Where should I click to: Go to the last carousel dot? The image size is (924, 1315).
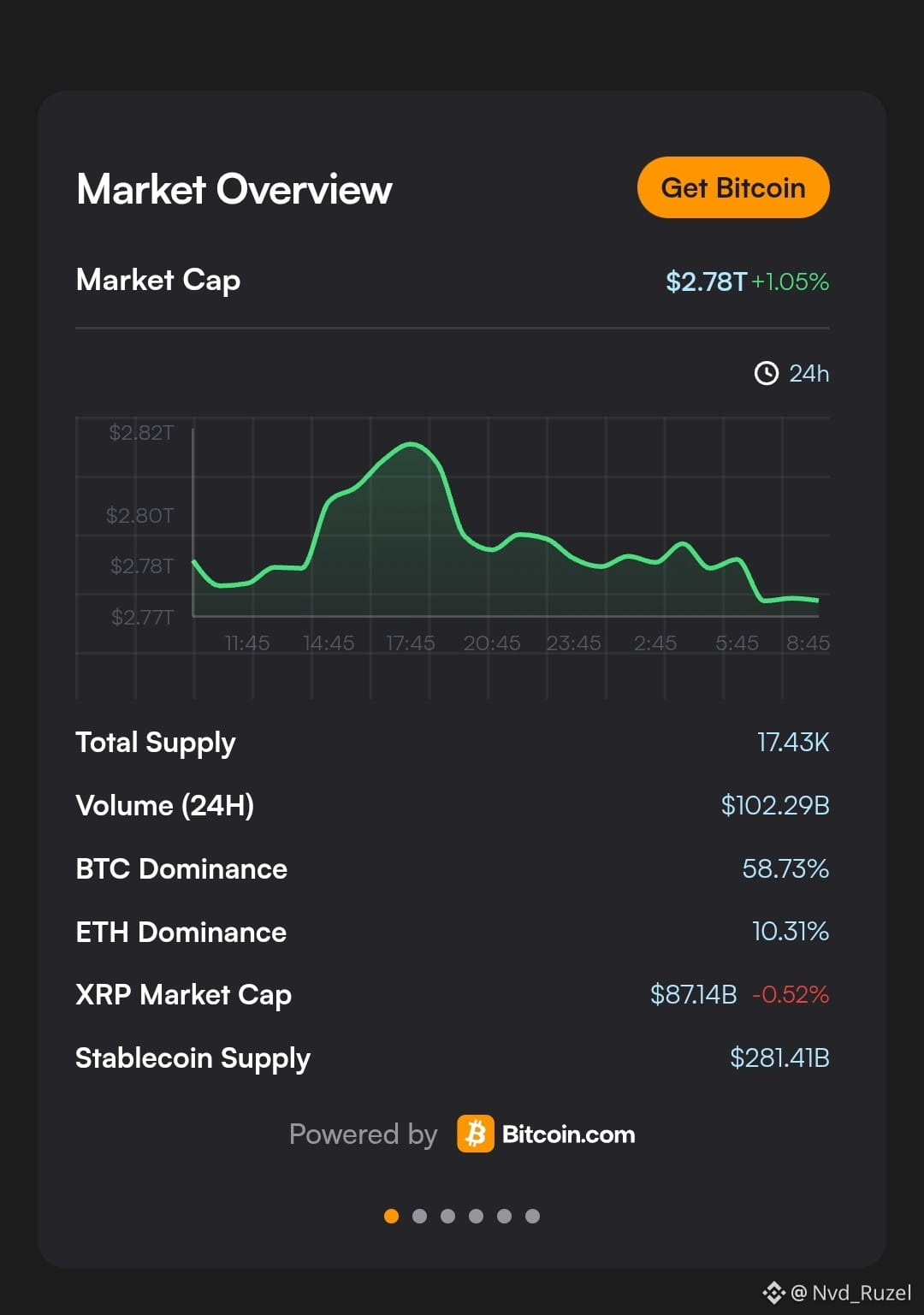[532, 1216]
